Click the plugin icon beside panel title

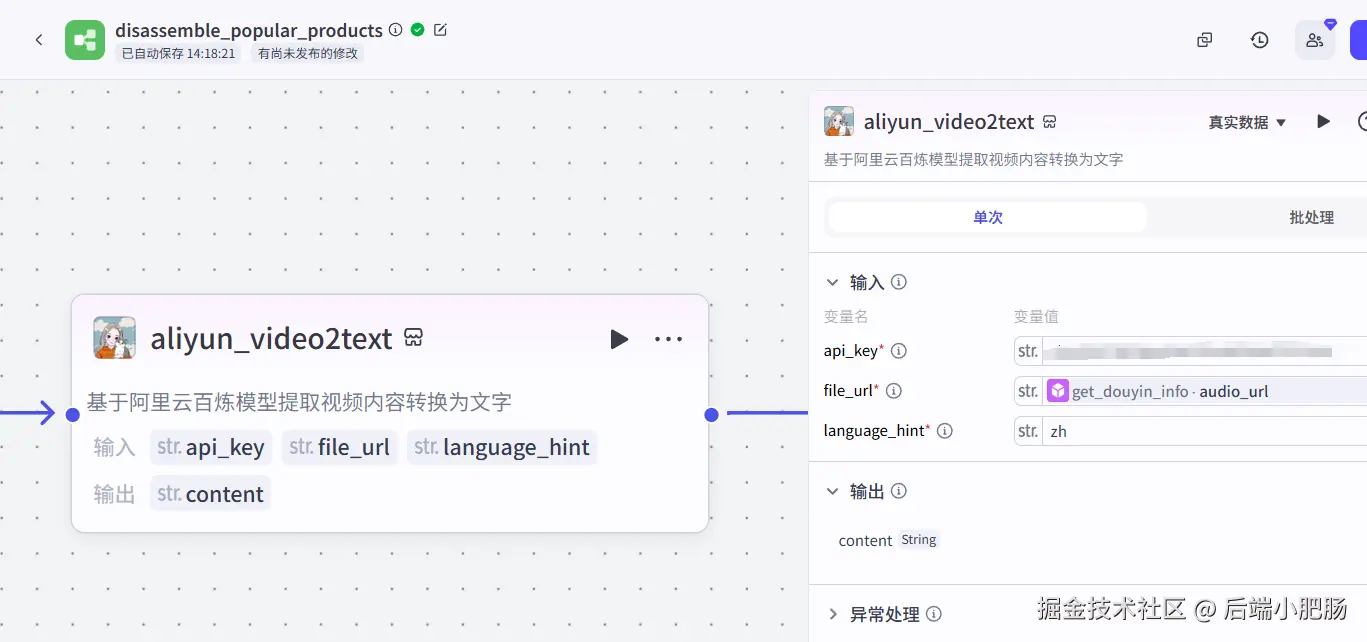1050,122
